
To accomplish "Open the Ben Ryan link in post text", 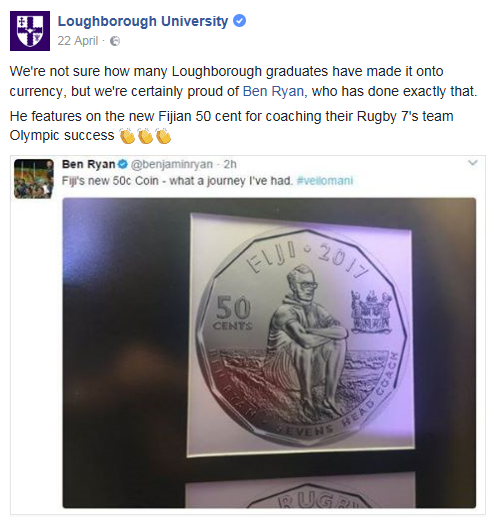I will [x=273, y=91].
